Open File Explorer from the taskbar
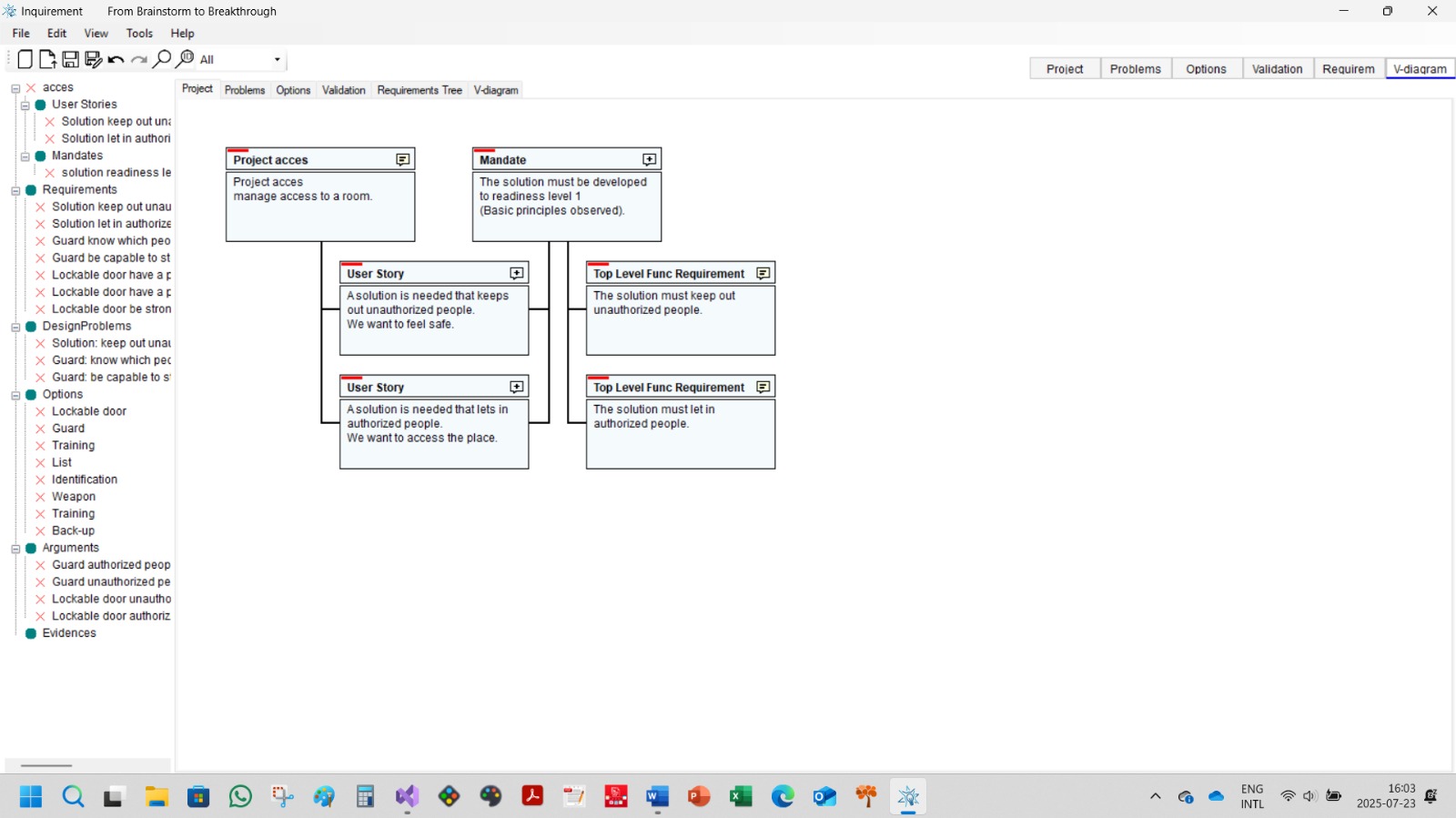Image resolution: width=1456 pixels, height=818 pixels. (x=157, y=797)
